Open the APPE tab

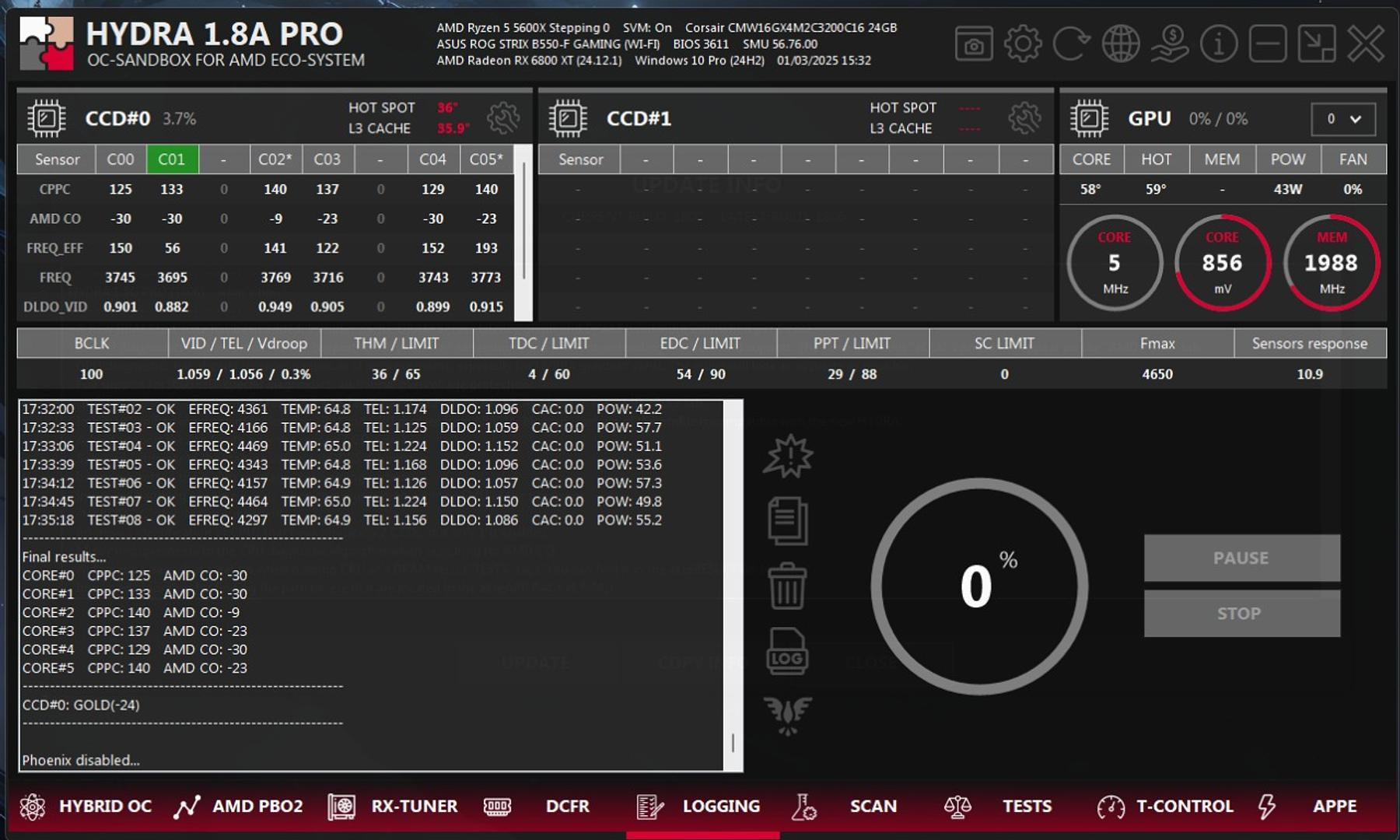[x=1335, y=807]
